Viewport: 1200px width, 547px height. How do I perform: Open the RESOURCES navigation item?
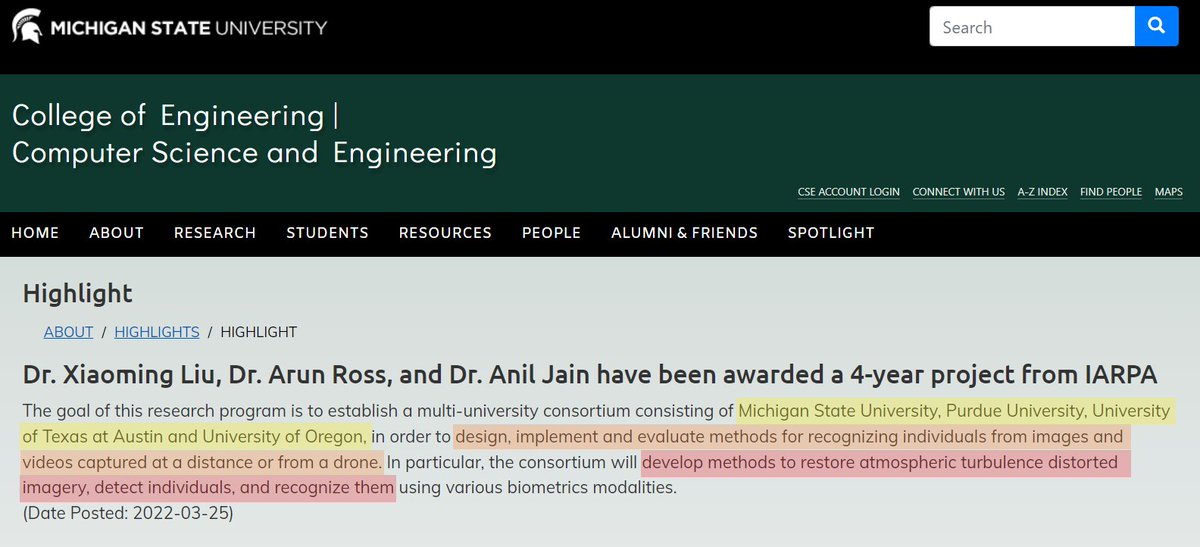(x=445, y=233)
